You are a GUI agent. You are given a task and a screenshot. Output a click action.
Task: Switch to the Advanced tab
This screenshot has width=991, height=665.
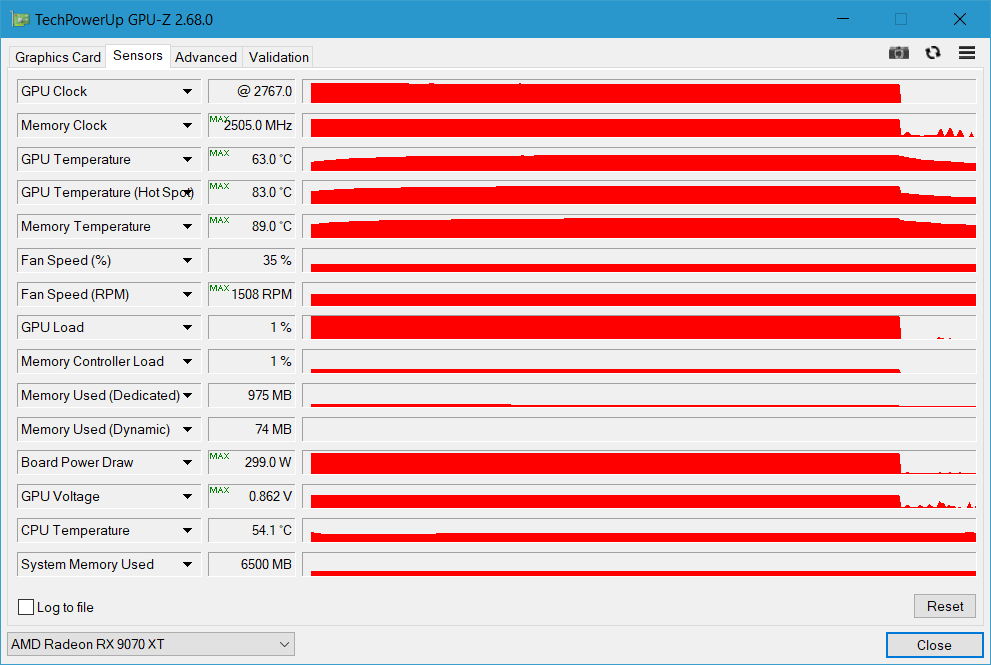(x=206, y=57)
